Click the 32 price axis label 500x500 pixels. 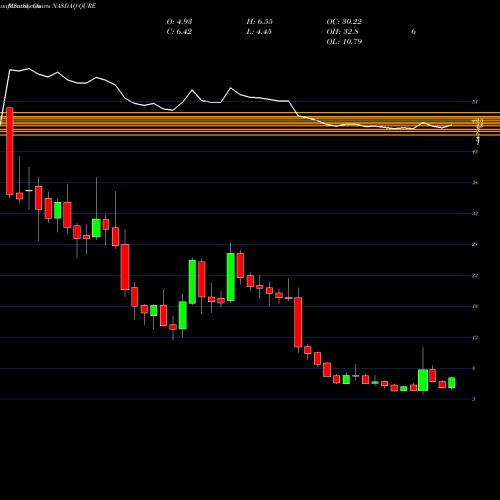coord(475,213)
